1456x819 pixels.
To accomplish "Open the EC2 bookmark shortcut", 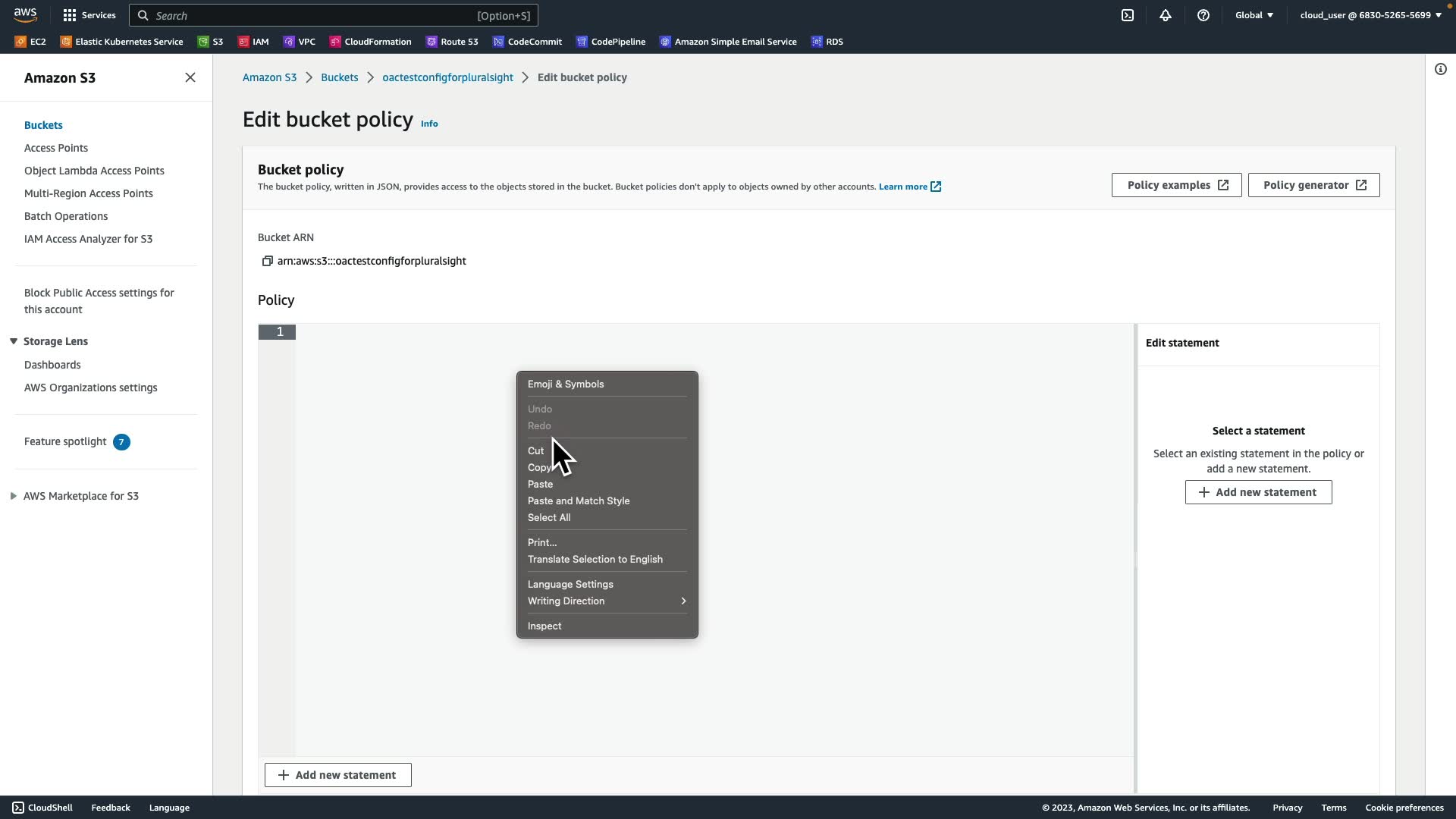I will tap(30, 42).
